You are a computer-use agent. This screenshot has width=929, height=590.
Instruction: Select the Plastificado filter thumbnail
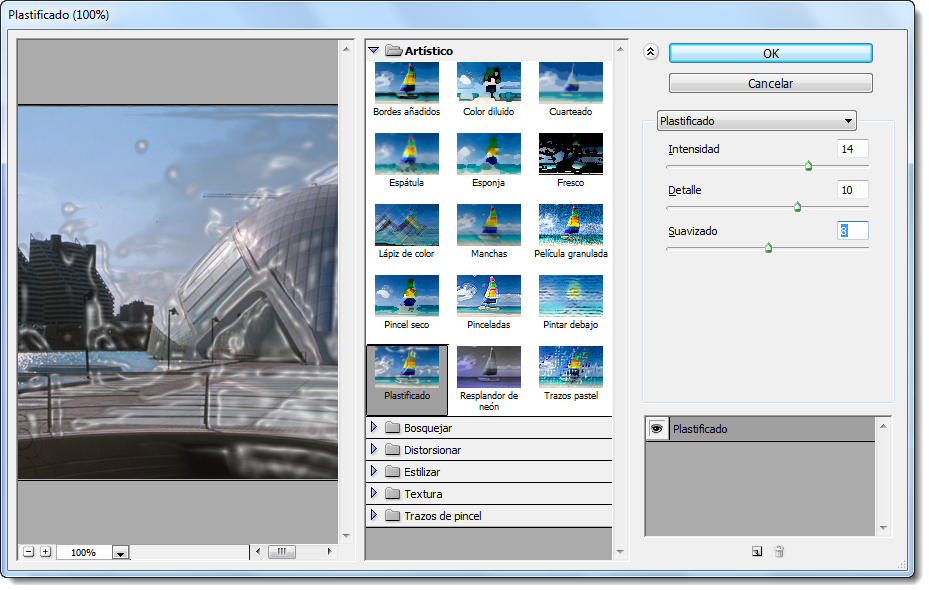tap(406, 367)
